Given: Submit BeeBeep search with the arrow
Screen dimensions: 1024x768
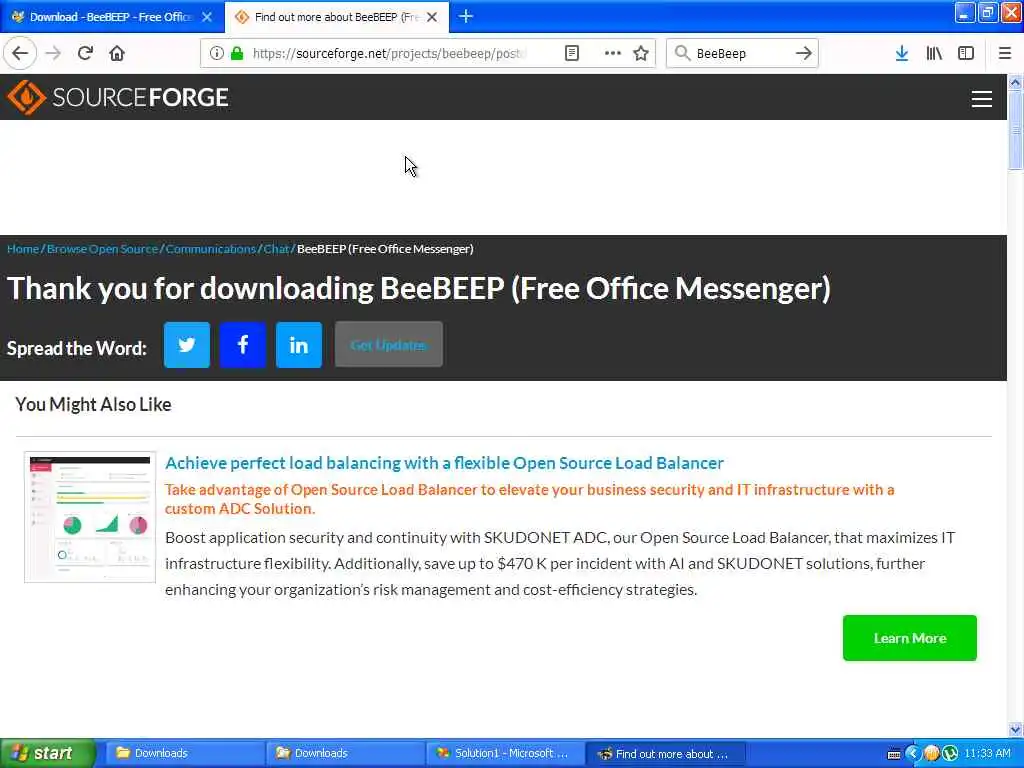Looking at the screenshot, I should [x=804, y=53].
